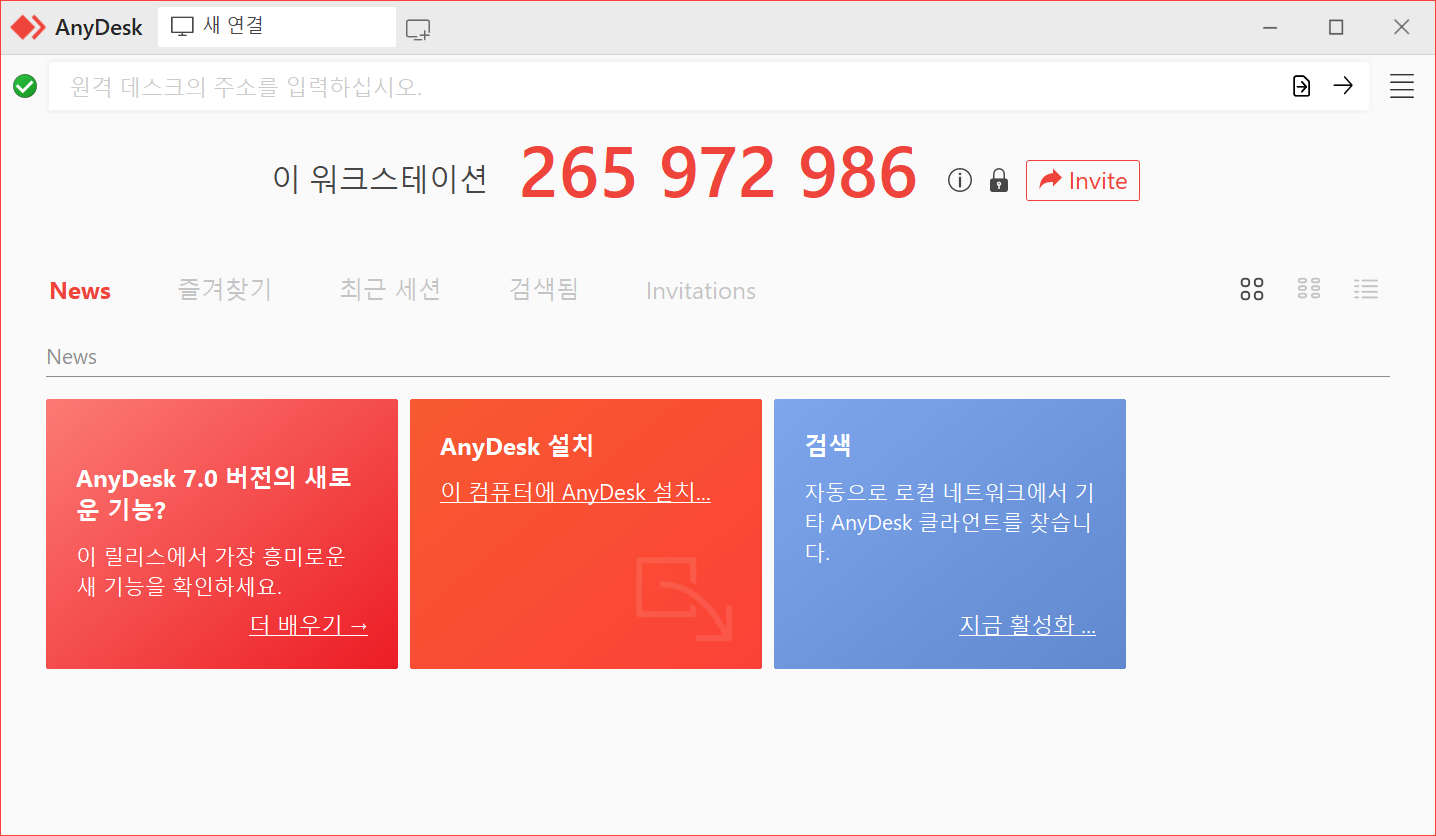Click the install arrow graphic on AnyDesk 설치 card

pos(684,598)
